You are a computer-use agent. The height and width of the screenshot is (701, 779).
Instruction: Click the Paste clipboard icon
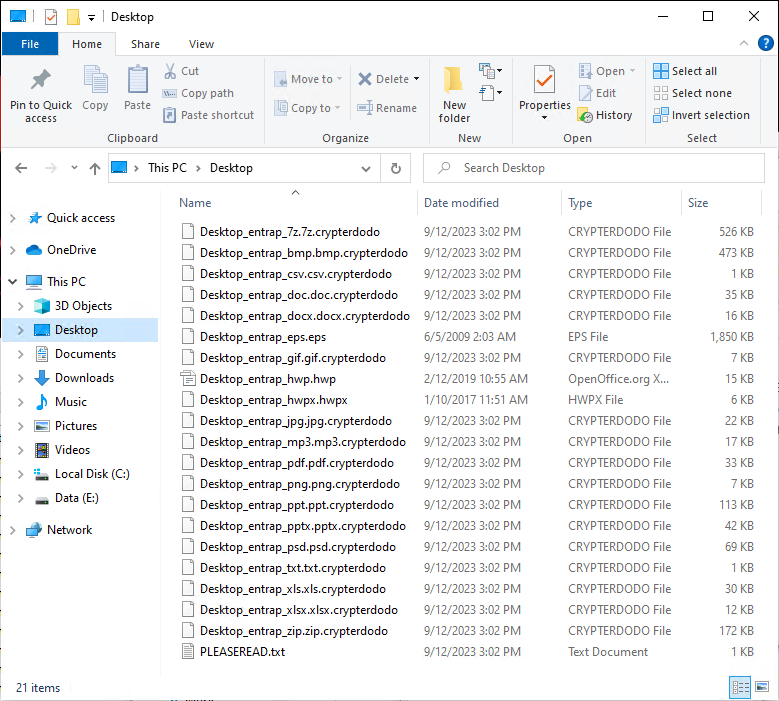(138, 79)
